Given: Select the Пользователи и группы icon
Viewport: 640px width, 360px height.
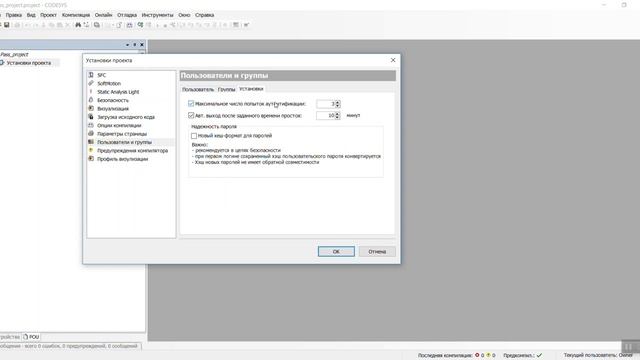Looking at the screenshot, I should click(91, 142).
